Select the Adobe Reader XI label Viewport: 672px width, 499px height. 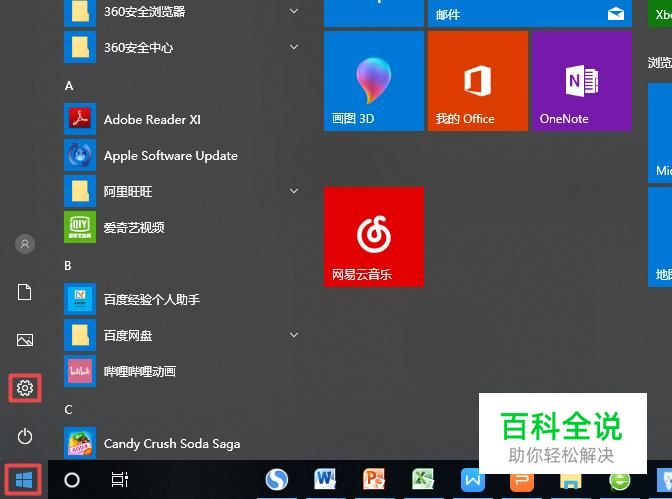pyautogui.click(x=152, y=120)
